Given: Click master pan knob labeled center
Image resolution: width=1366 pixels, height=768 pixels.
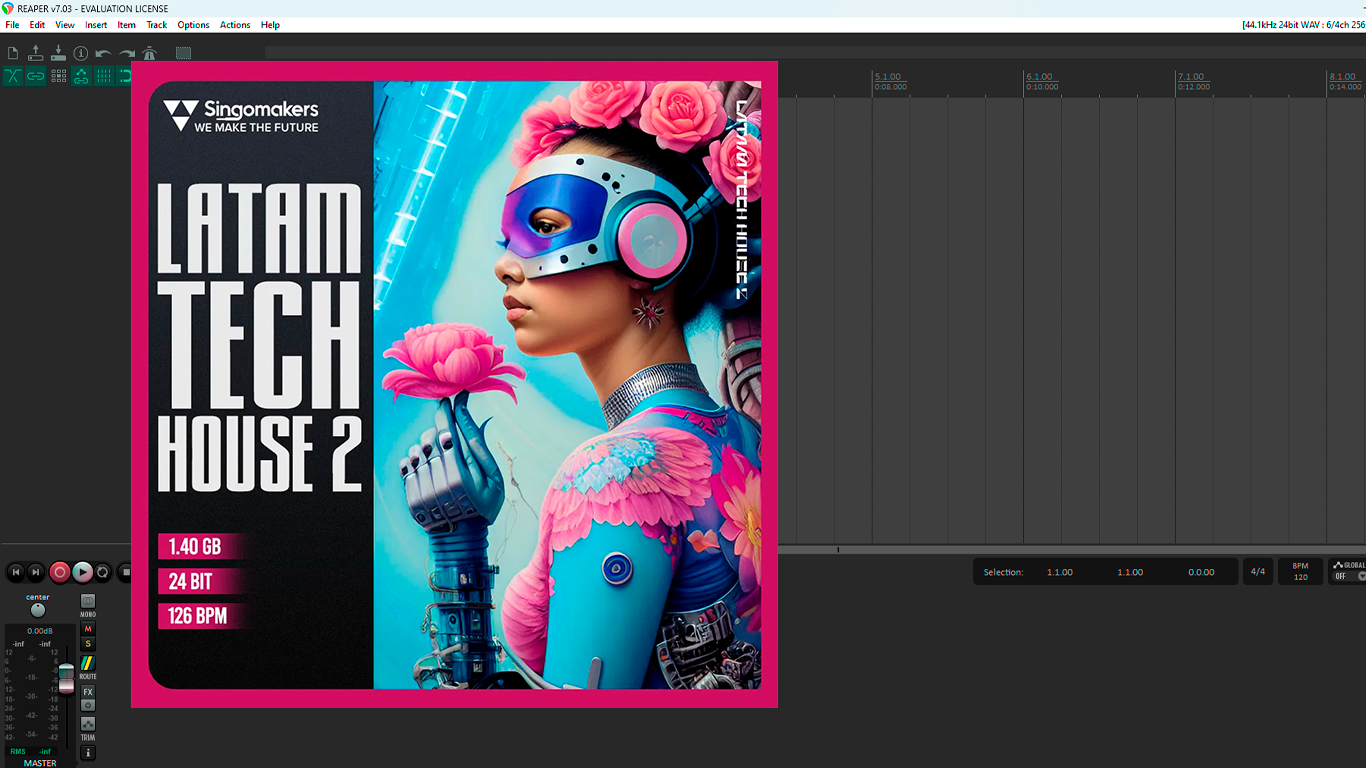Looking at the screenshot, I should click(38, 610).
